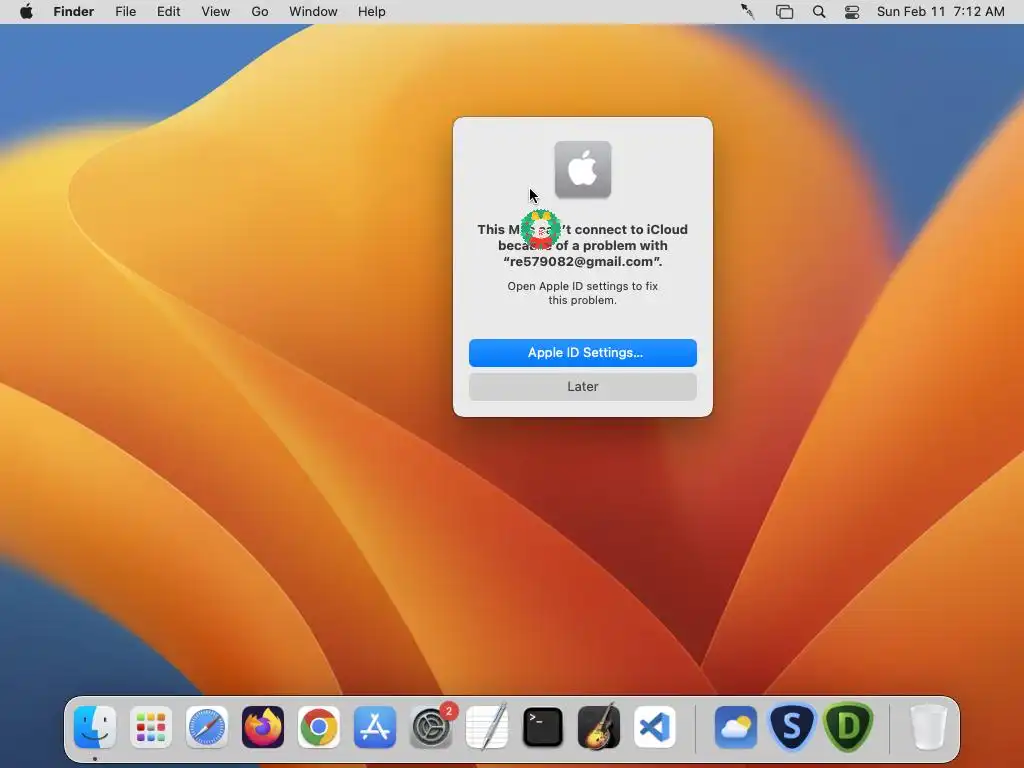The image size is (1024, 768).
Task: Open the Help menu
Action: tap(372, 12)
